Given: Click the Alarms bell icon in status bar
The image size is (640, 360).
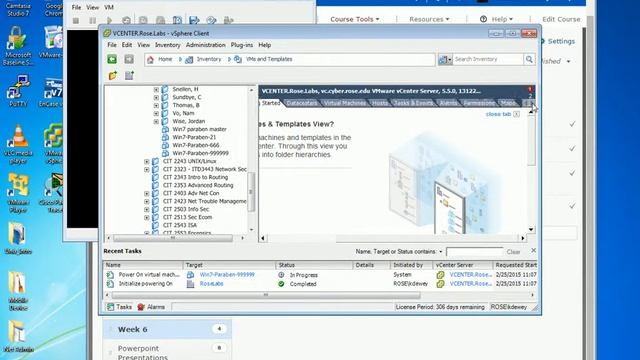Looking at the screenshot, I should click(141, 307).
